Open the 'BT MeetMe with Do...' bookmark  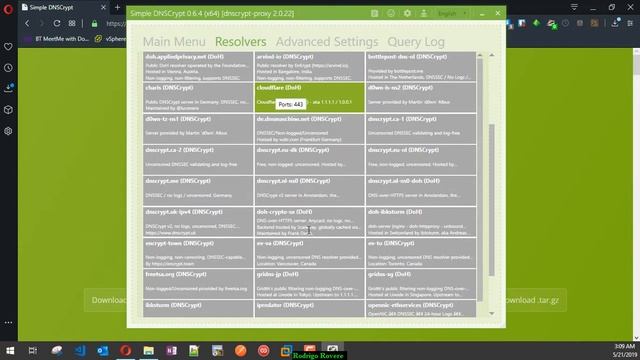tap(57, 39)
